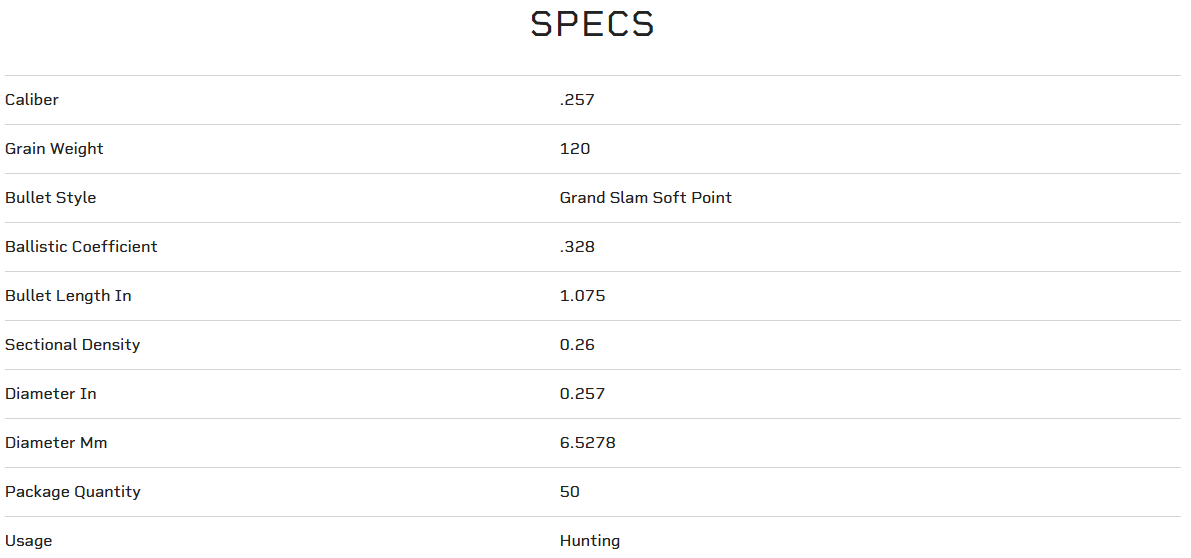
Task: Select the 0.257 diameter value
Action: point(582,394)
